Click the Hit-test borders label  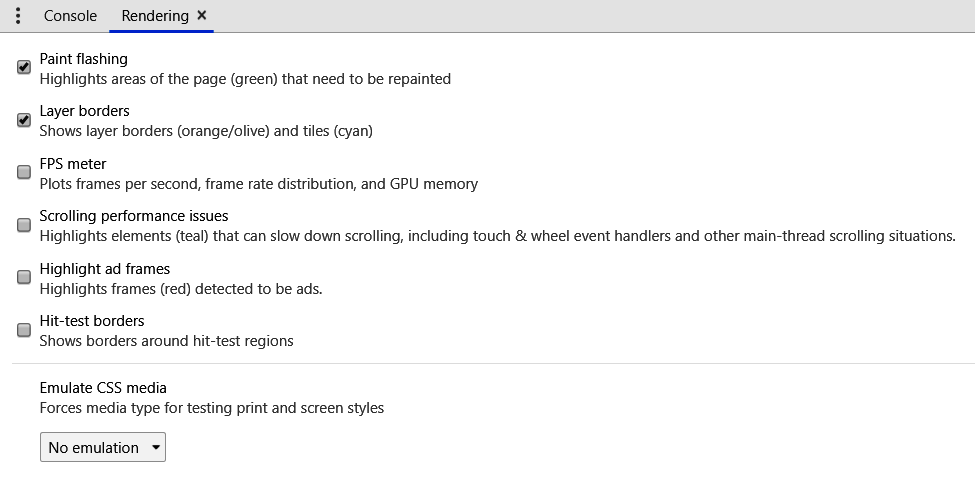(x=92, y=321)
